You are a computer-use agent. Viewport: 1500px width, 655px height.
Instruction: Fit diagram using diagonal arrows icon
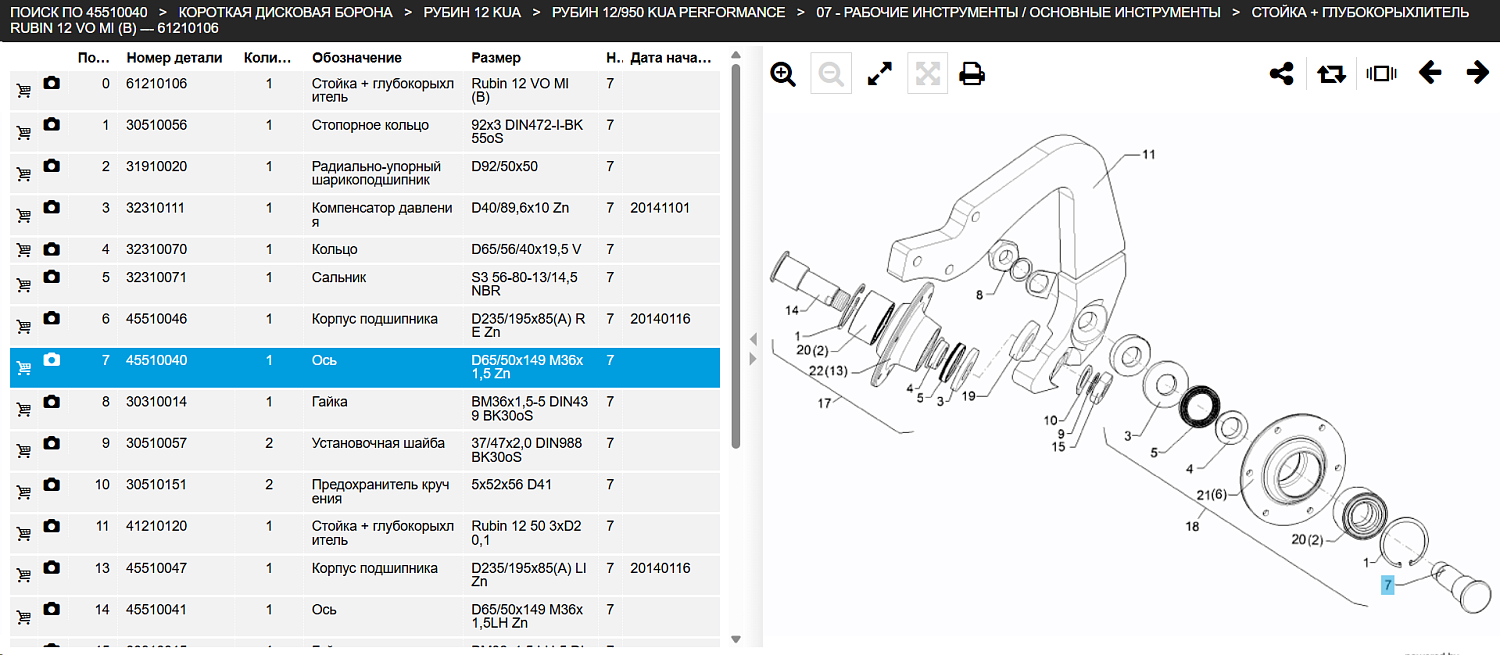pos(879,74)
